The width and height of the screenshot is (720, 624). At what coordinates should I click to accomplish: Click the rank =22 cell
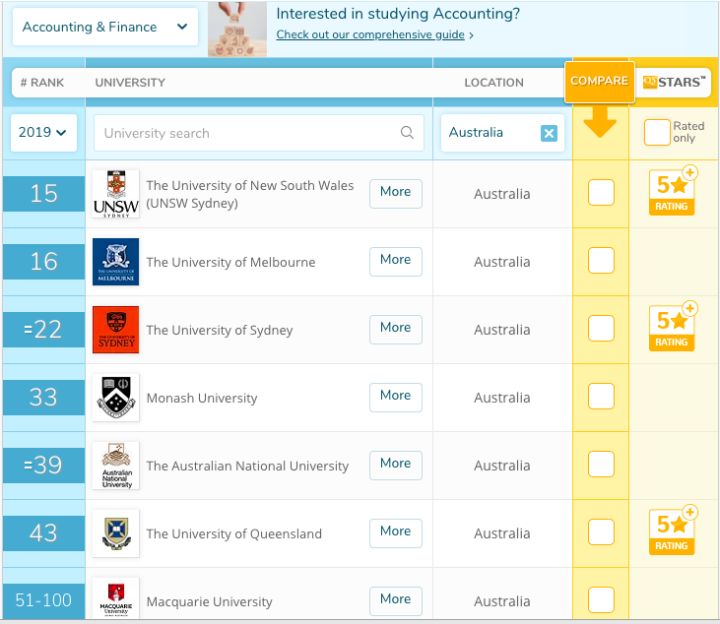click(x=44, y=330)
